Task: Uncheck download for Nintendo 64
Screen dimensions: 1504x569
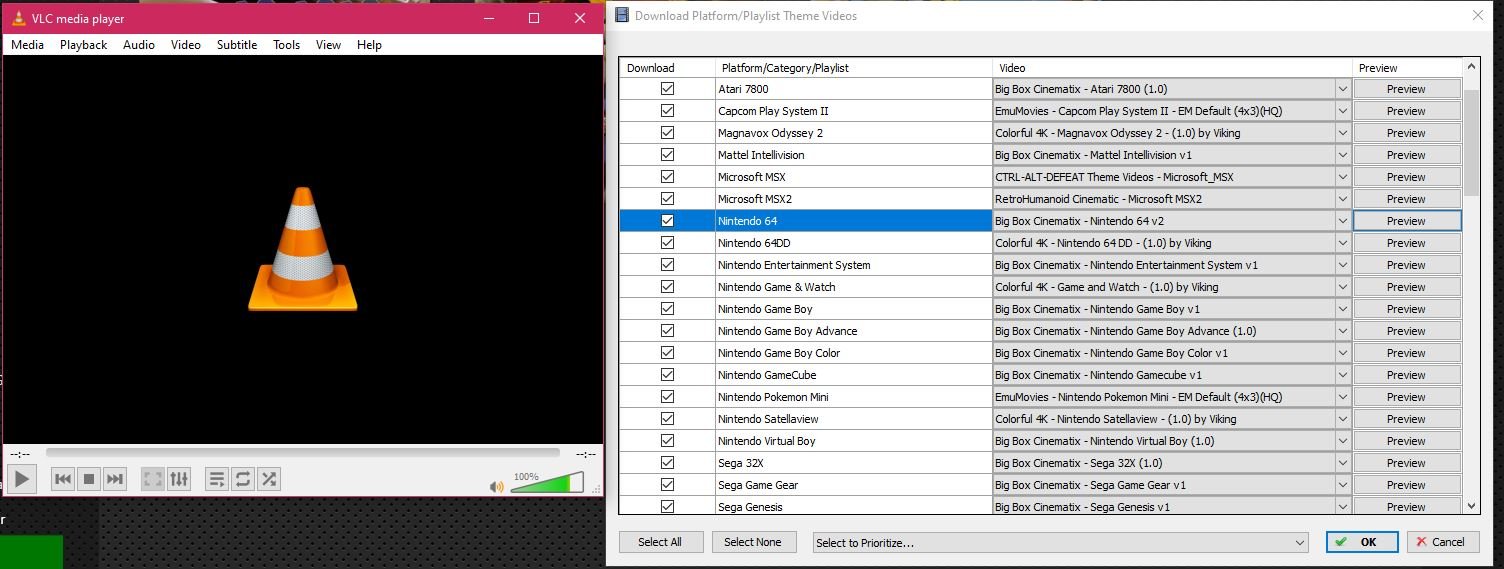Action: pyautogui.click(x=667, y=221)
